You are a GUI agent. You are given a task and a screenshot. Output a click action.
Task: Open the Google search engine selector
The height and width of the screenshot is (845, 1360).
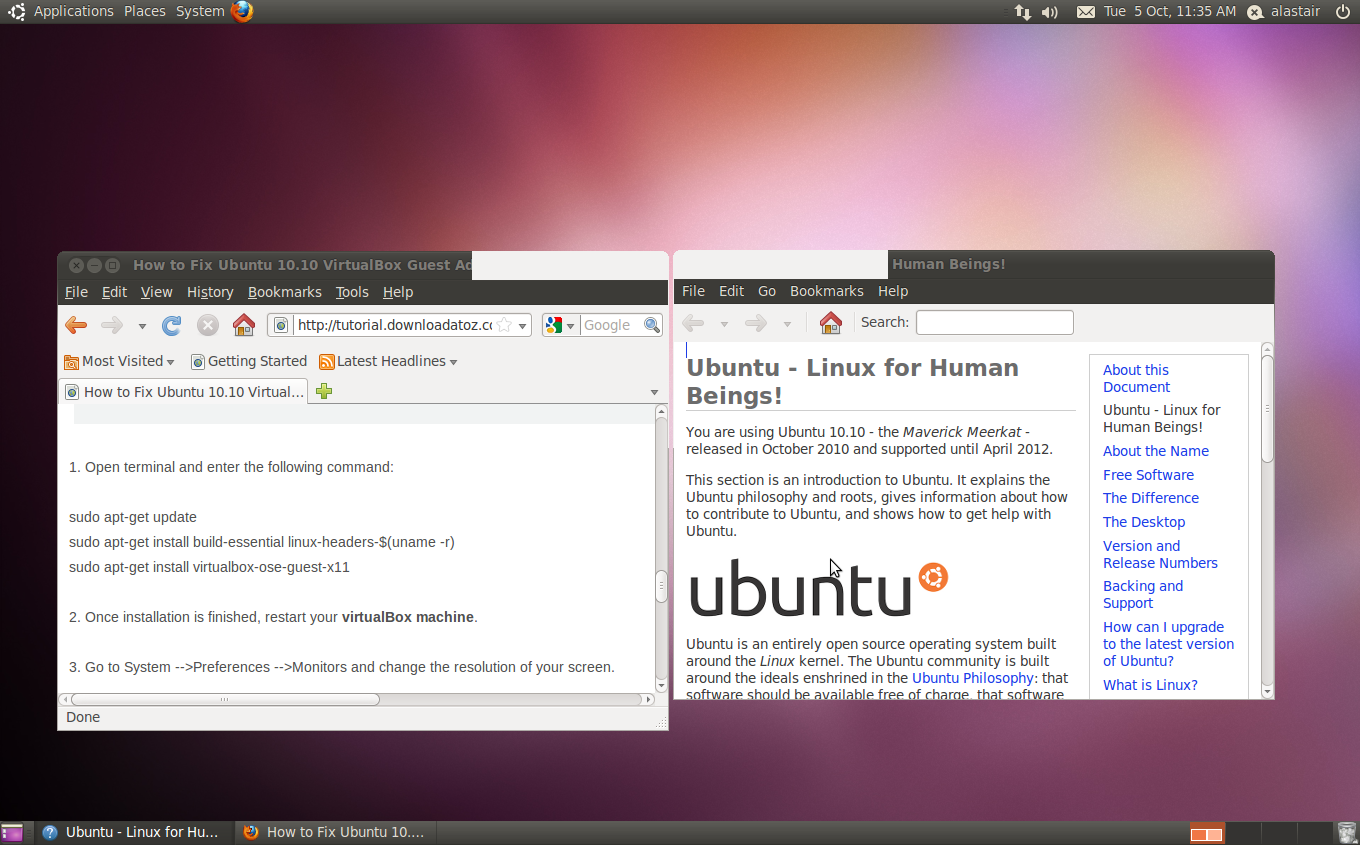pos(560,325)
